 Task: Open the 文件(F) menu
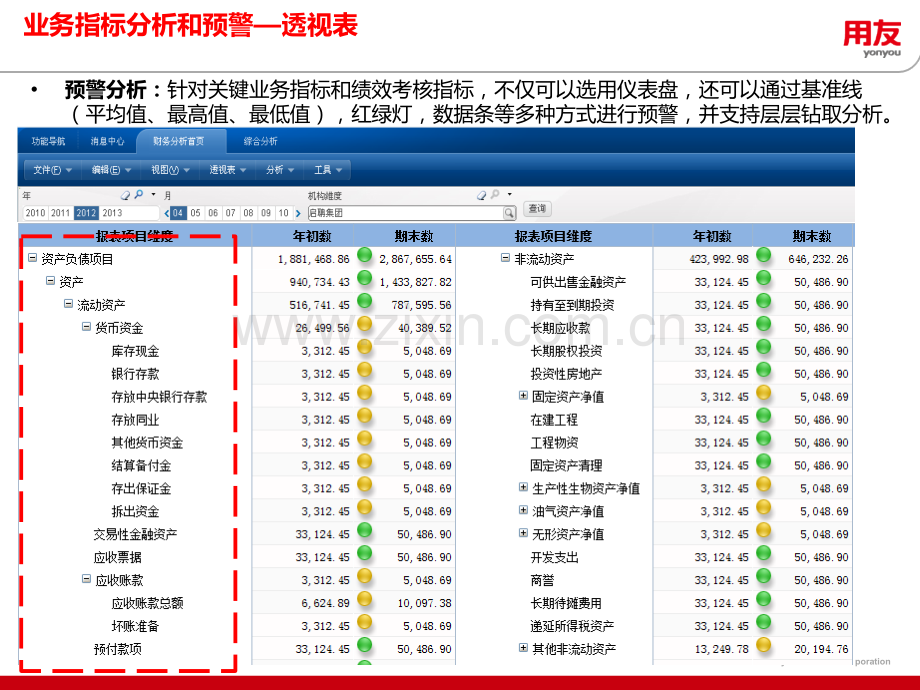point(53,170)
